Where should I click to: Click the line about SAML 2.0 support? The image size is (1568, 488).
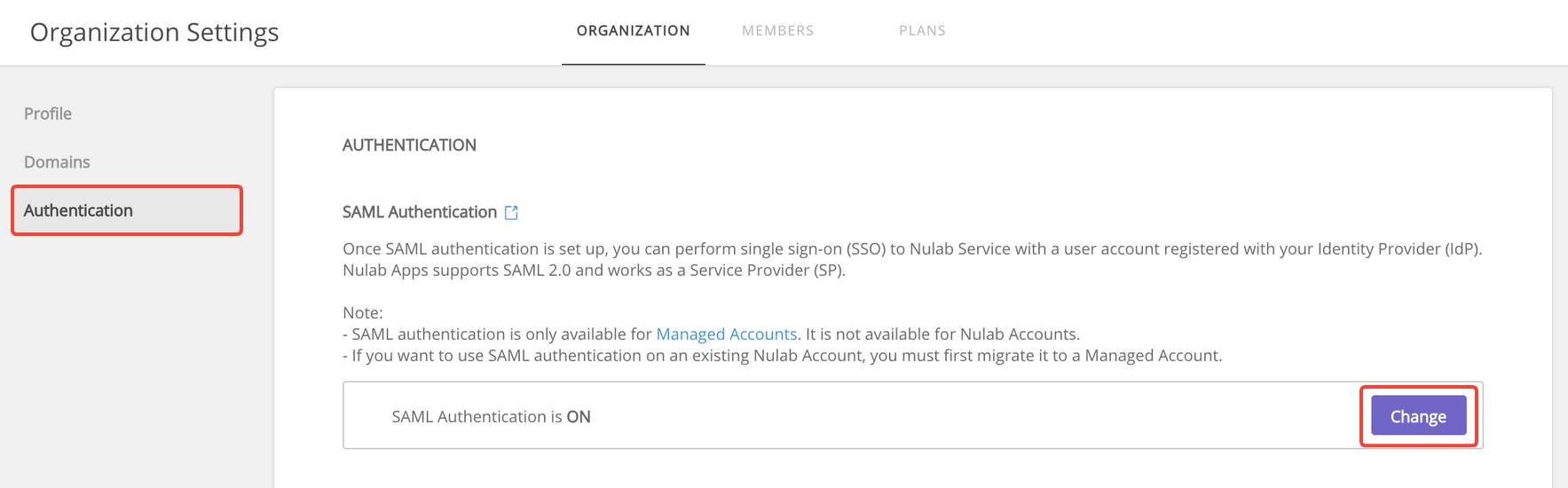point(594,270)
